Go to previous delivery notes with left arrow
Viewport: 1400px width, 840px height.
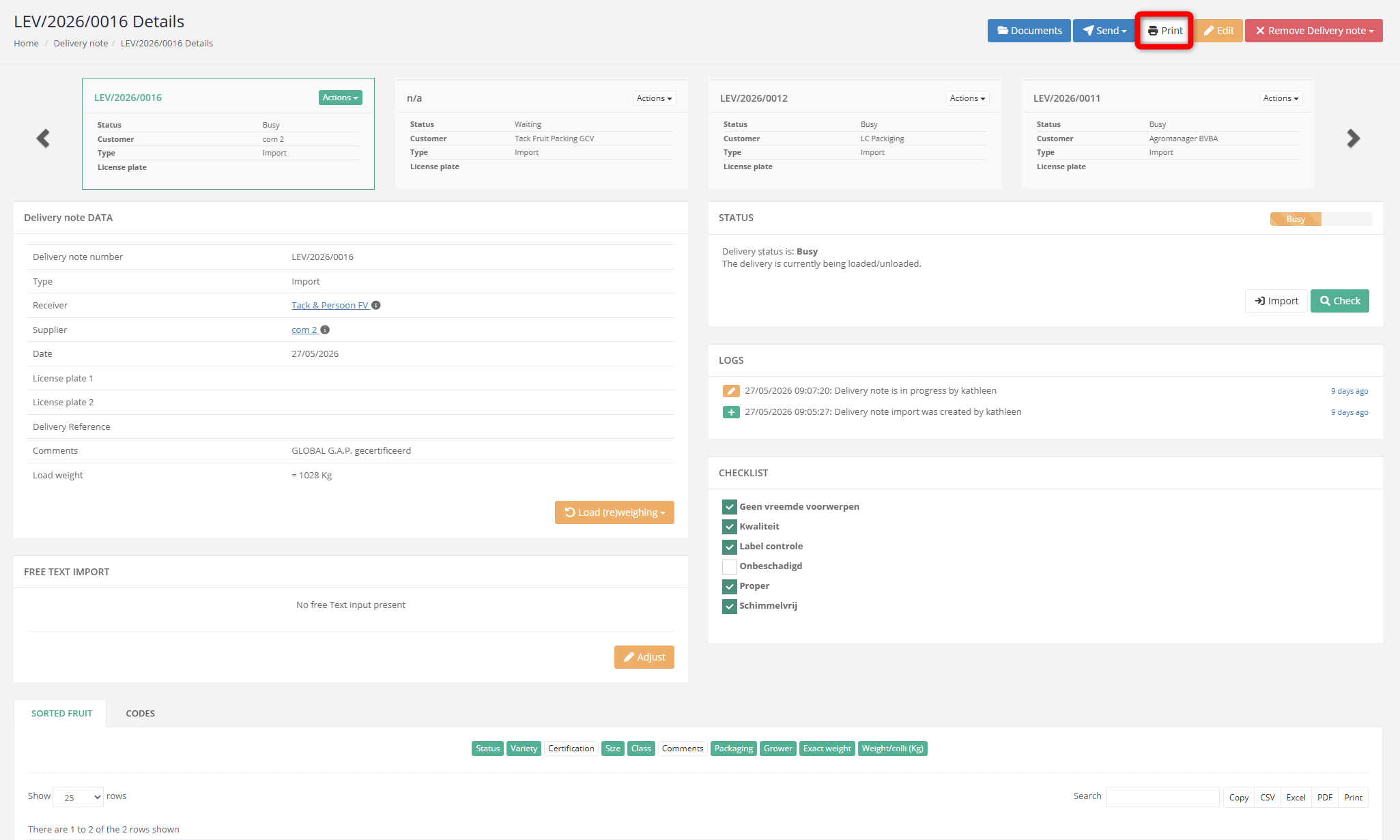(43, 139)
